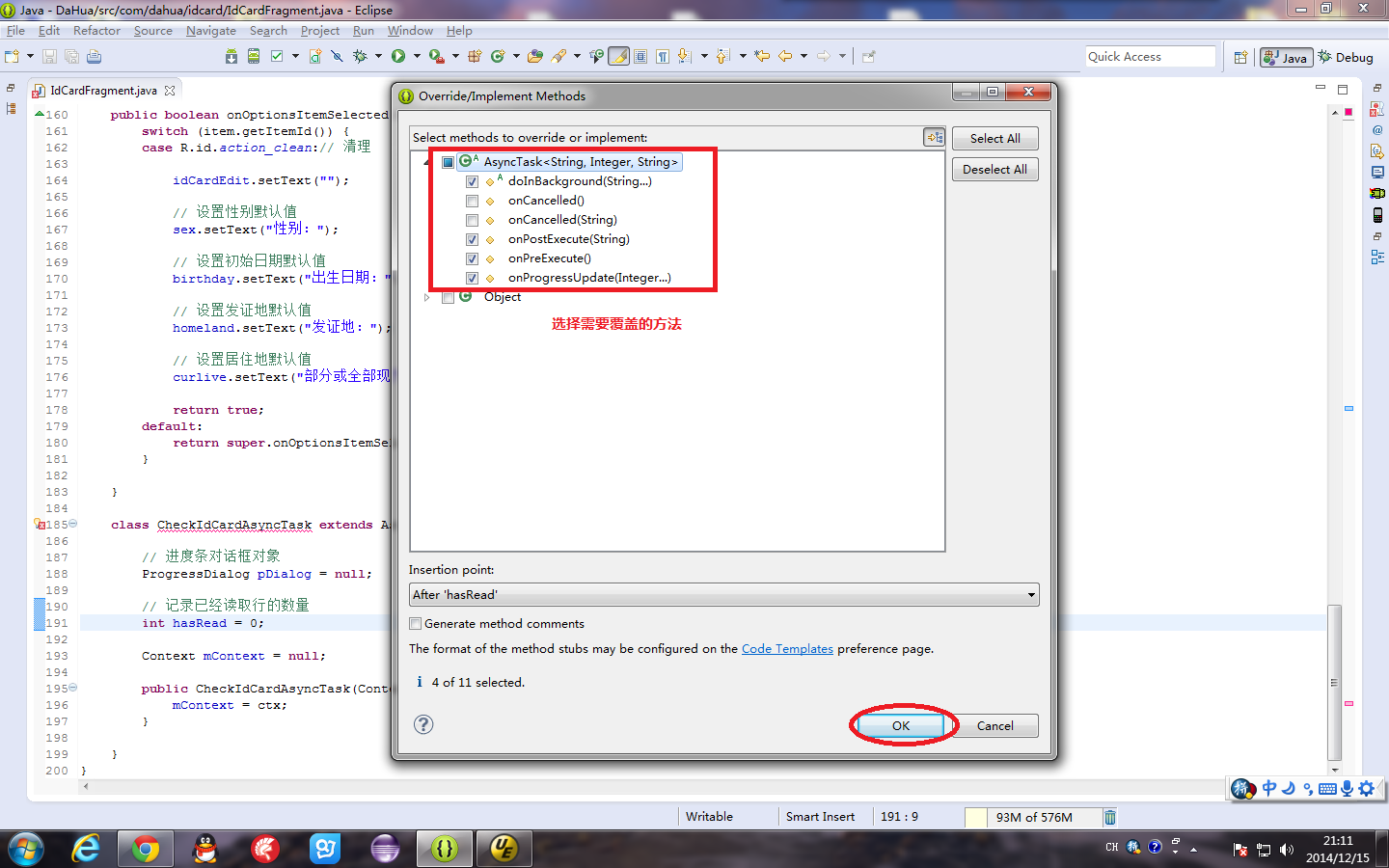Enable Generate method comments option

click(416, 624)
